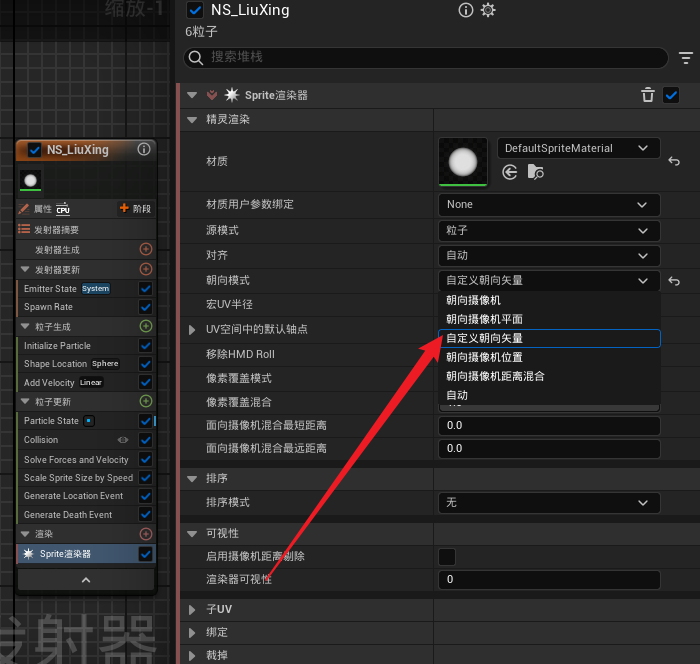Disable the Spawn Rate module
The height and width of the screenshot is (664, 700).
click(146, 307)
